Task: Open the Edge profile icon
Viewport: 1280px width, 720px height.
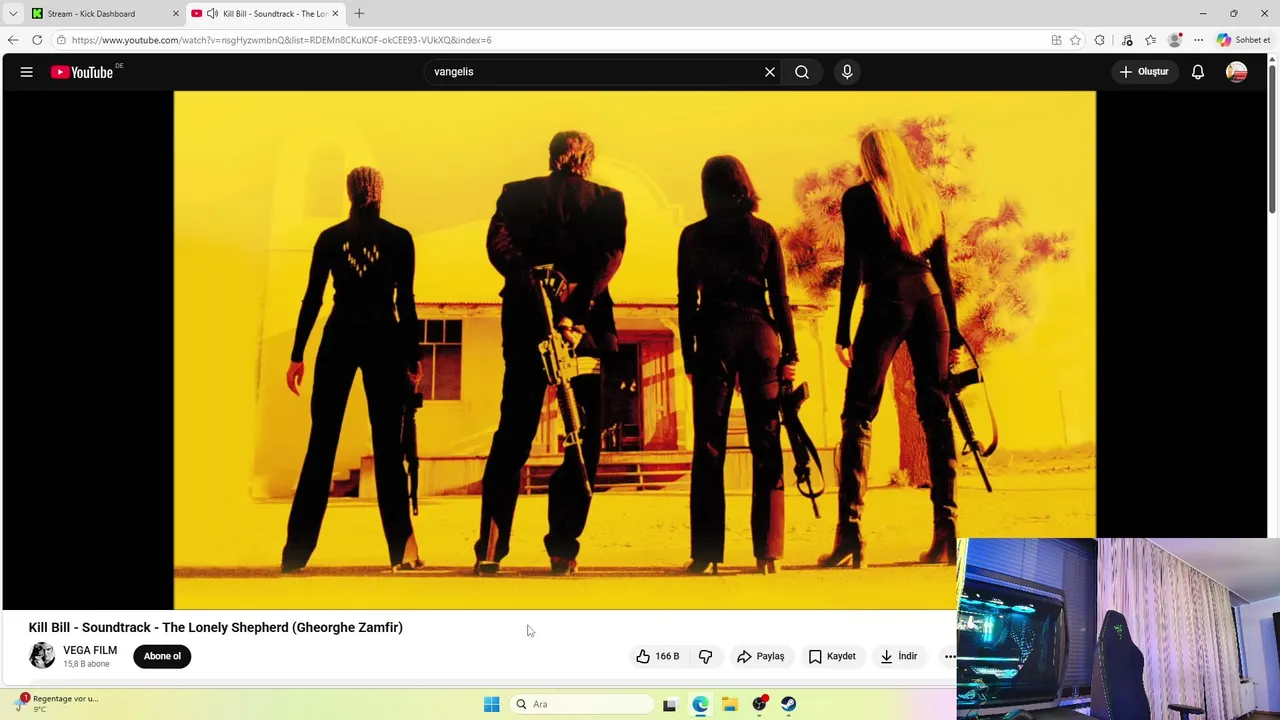Action: [x=1175, y=40]
